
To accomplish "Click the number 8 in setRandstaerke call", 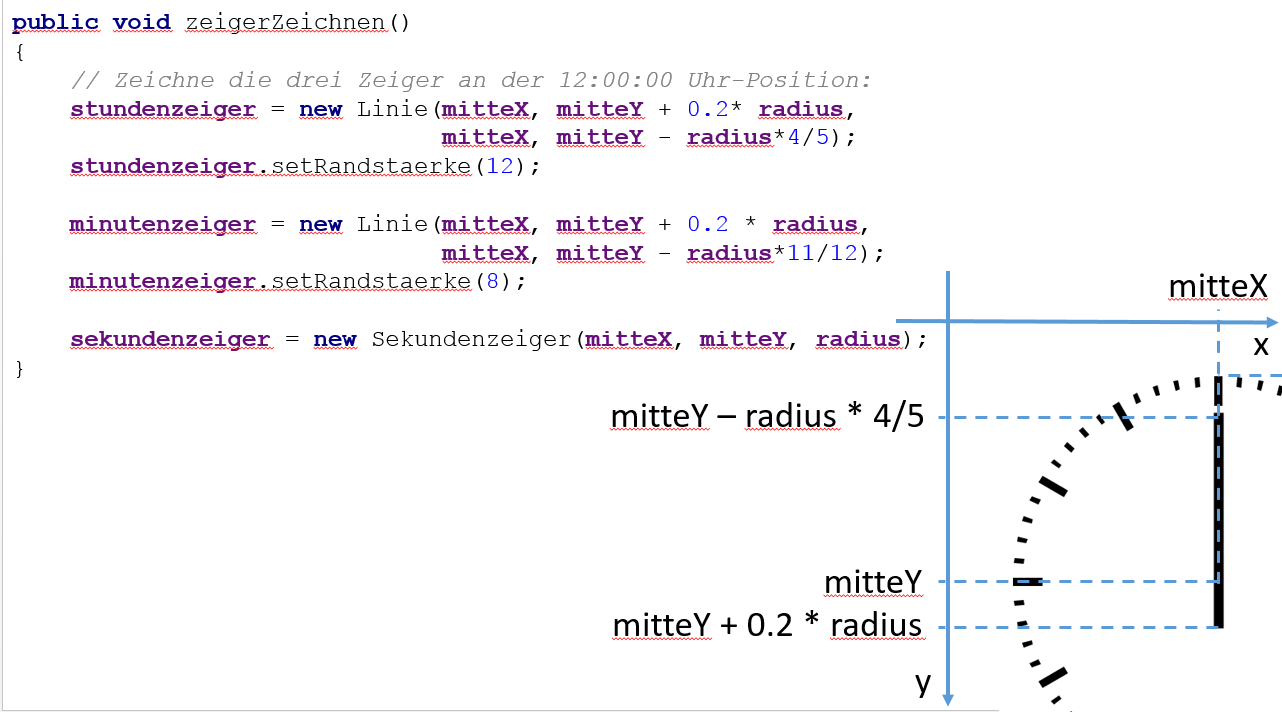I will coord(492,282).
